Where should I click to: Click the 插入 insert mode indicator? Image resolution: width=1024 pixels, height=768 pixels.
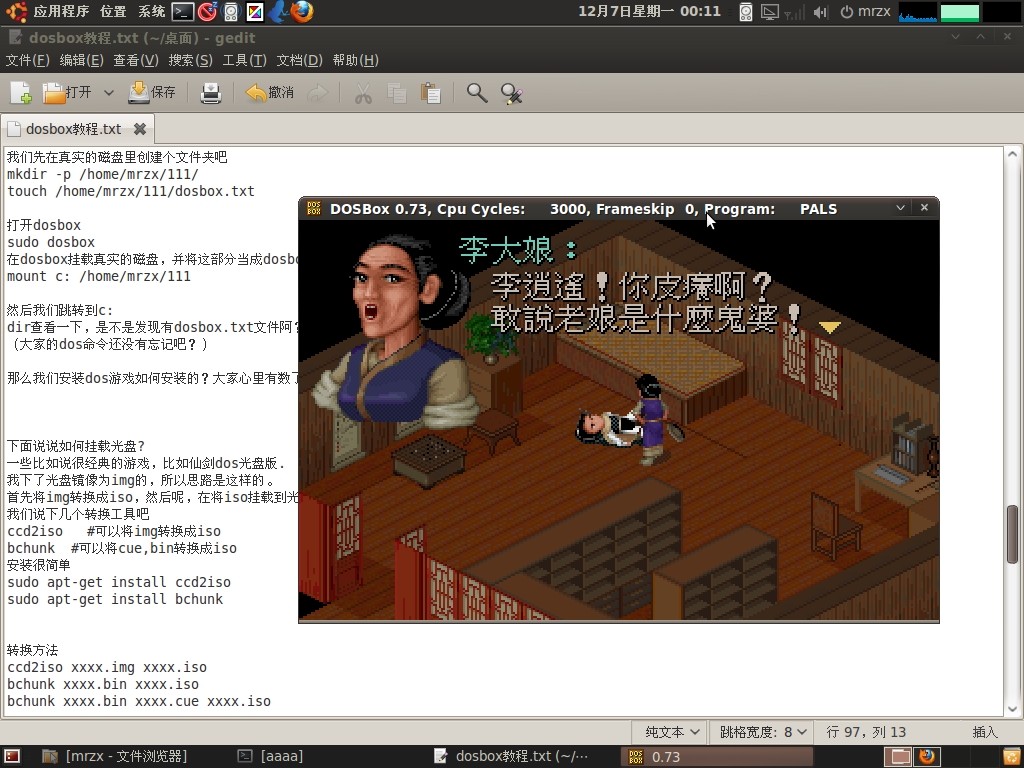click(985, 732)
